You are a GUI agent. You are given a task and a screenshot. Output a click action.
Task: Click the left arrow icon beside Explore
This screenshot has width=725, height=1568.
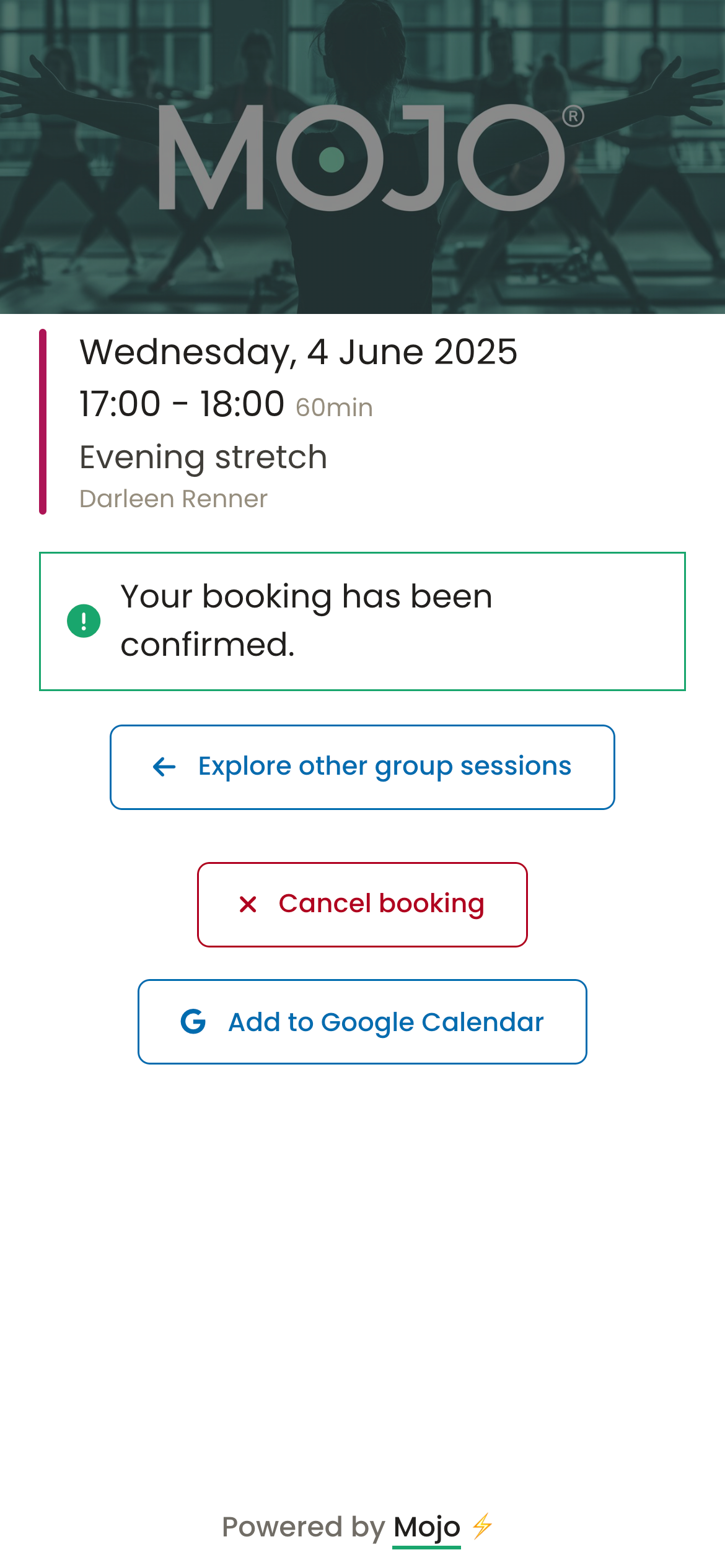164,767
